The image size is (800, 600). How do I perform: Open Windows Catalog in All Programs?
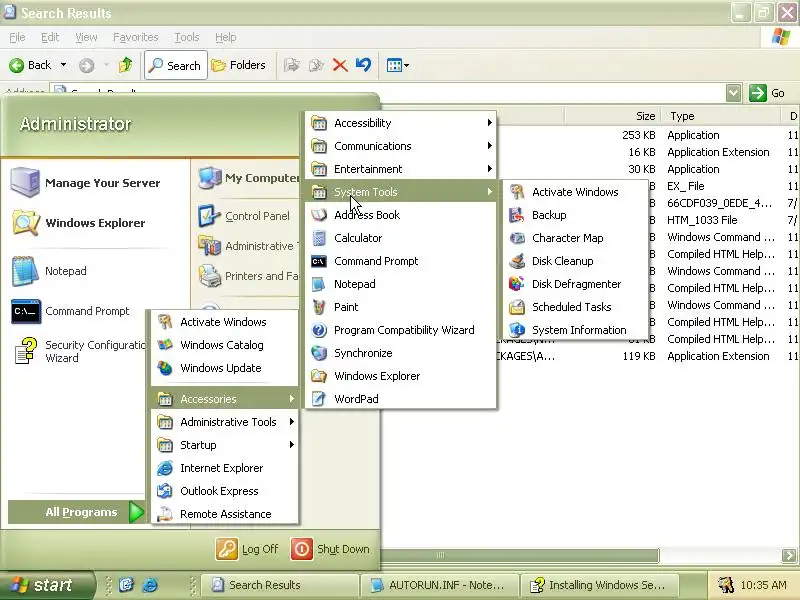pos(225,345)
